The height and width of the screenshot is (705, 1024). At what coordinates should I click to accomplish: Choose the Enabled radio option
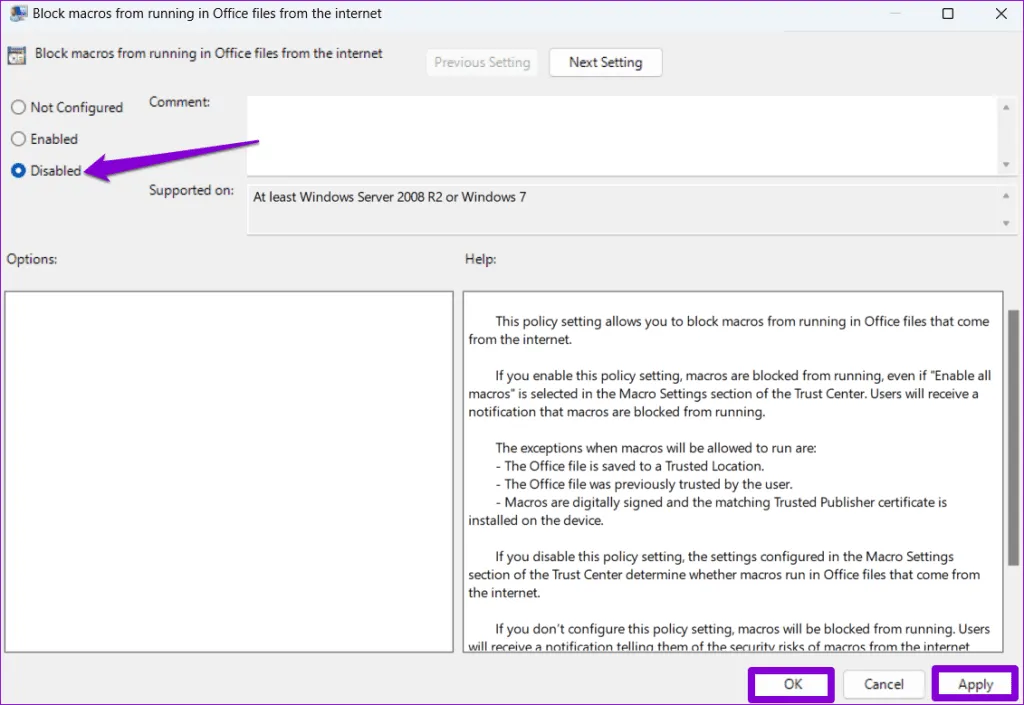click(x=18, y=140)
